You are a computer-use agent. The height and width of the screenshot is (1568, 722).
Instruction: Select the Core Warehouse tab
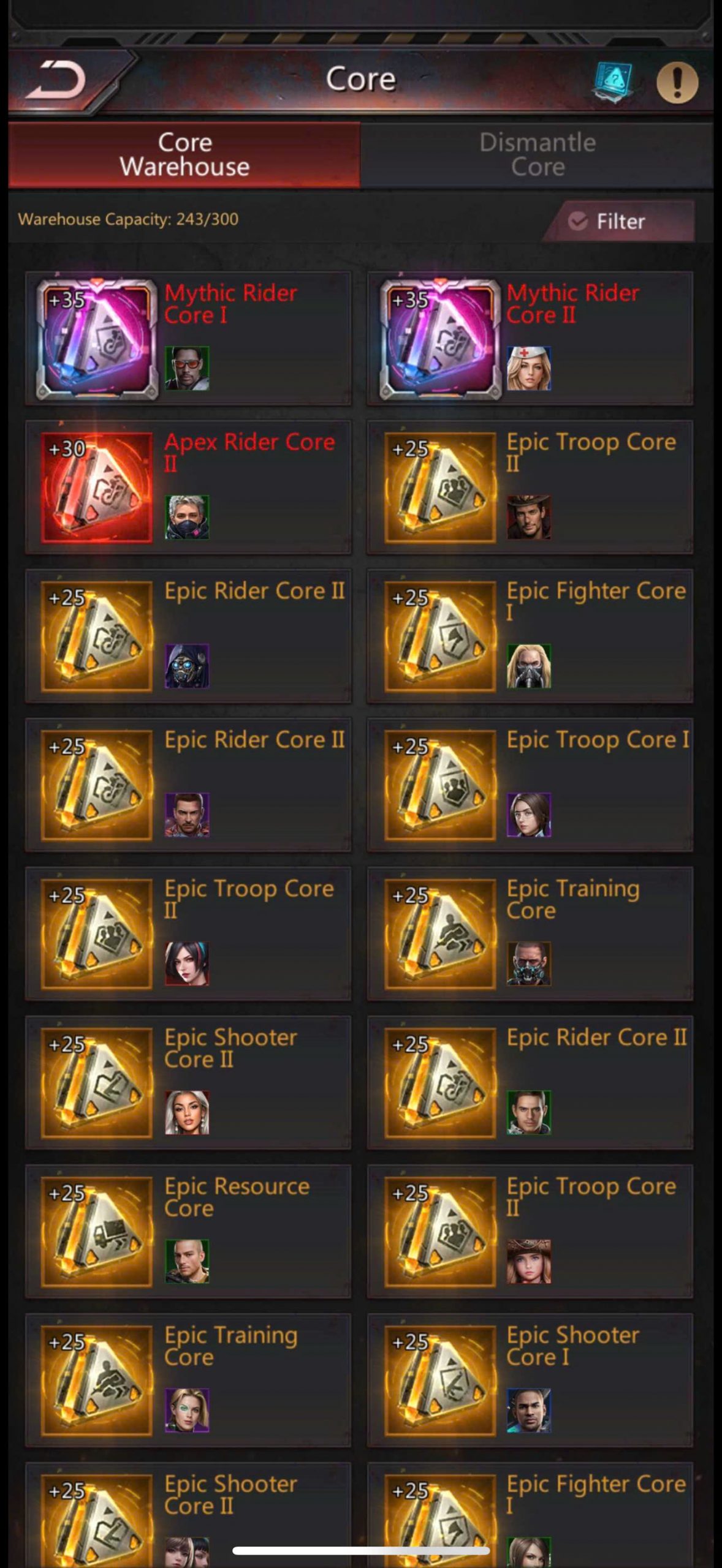tap(184, 154)
